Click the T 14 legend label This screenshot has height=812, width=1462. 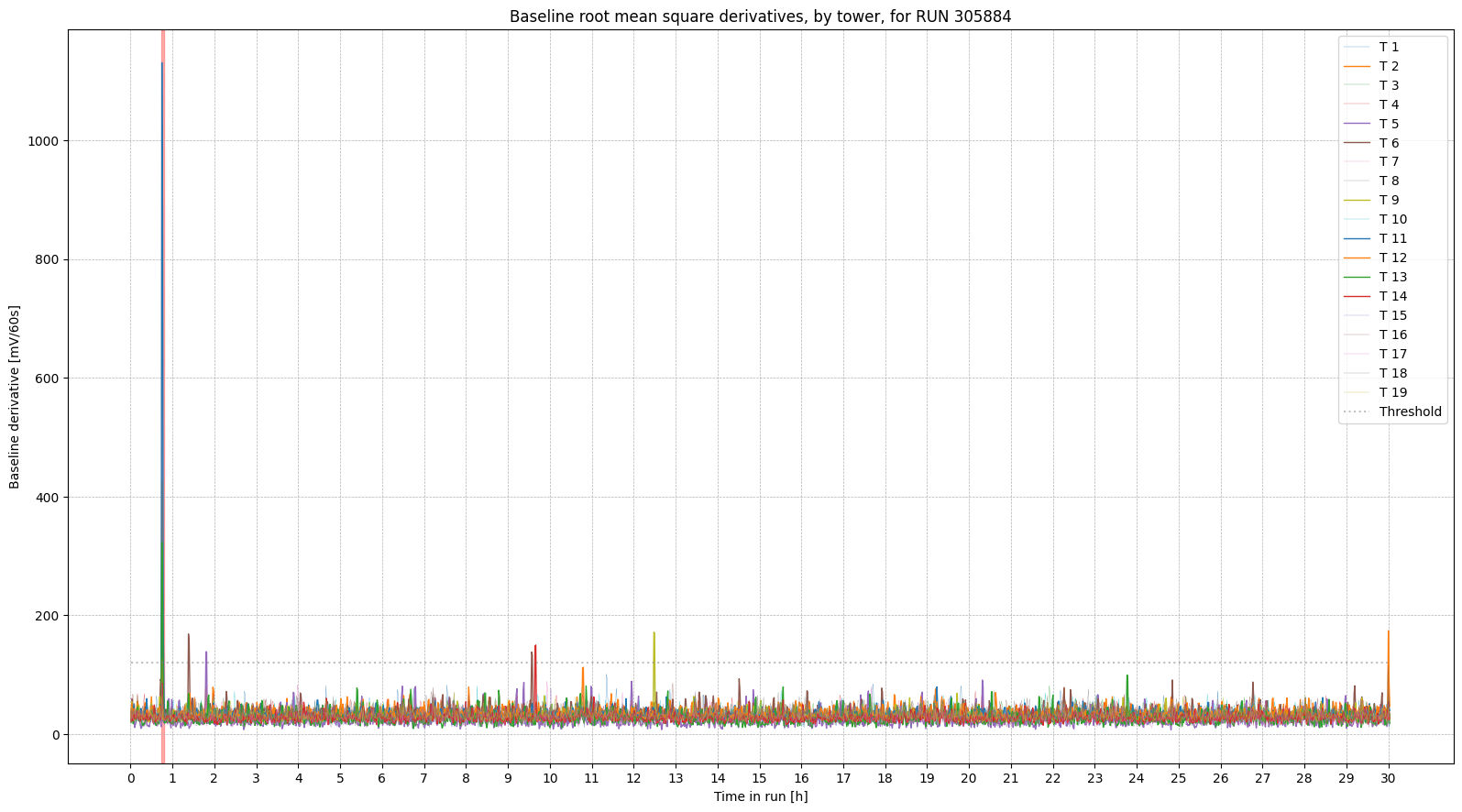point(1392,296)
